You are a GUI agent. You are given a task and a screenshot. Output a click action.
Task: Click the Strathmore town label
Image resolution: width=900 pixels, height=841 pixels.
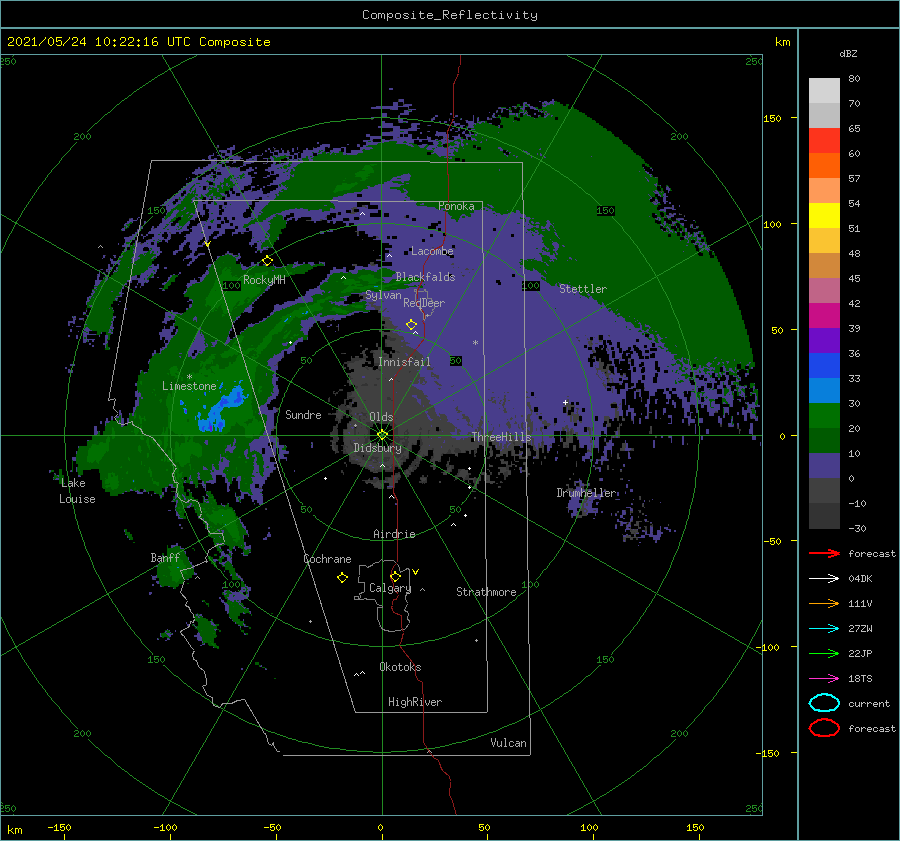tap(486, 592)
